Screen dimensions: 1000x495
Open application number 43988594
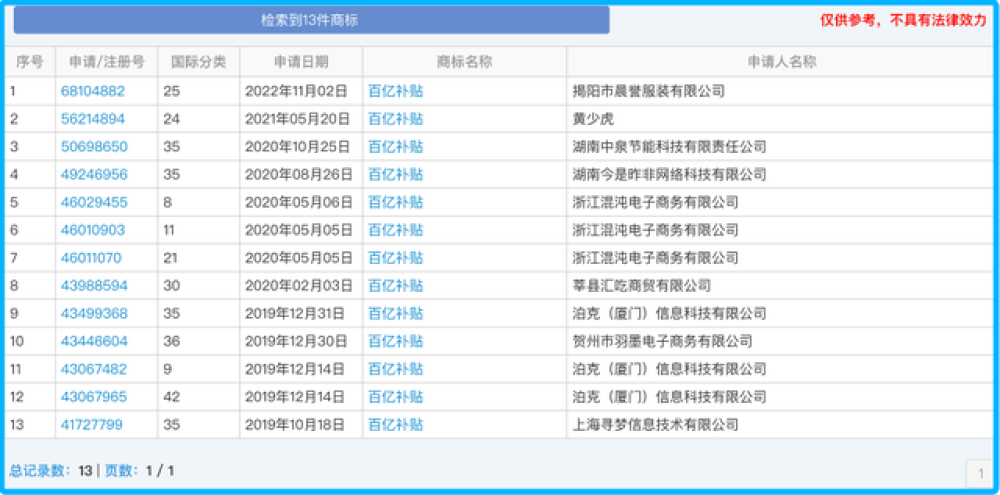[94, 286]
